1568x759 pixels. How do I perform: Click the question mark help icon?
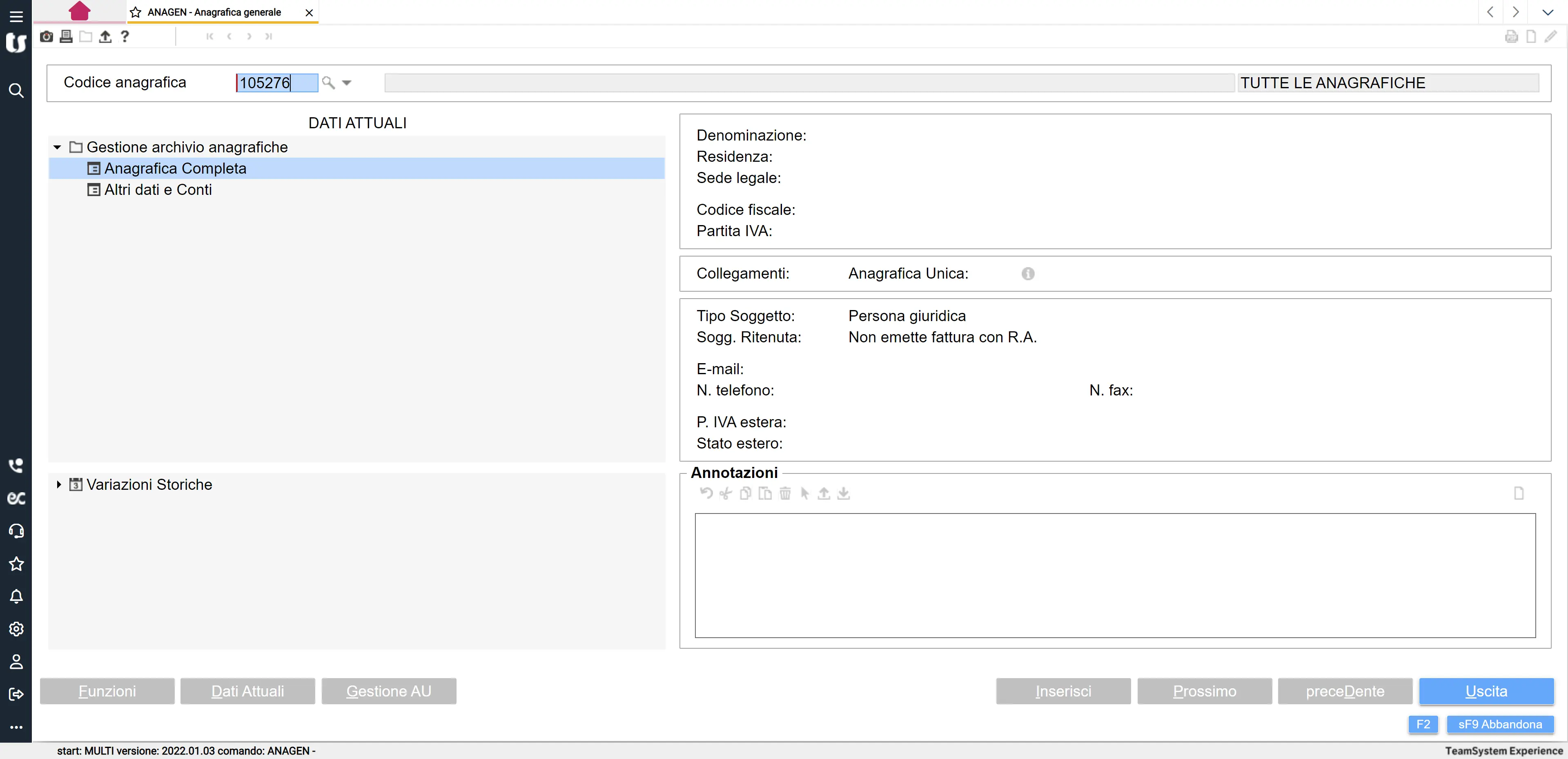[125, 36]
